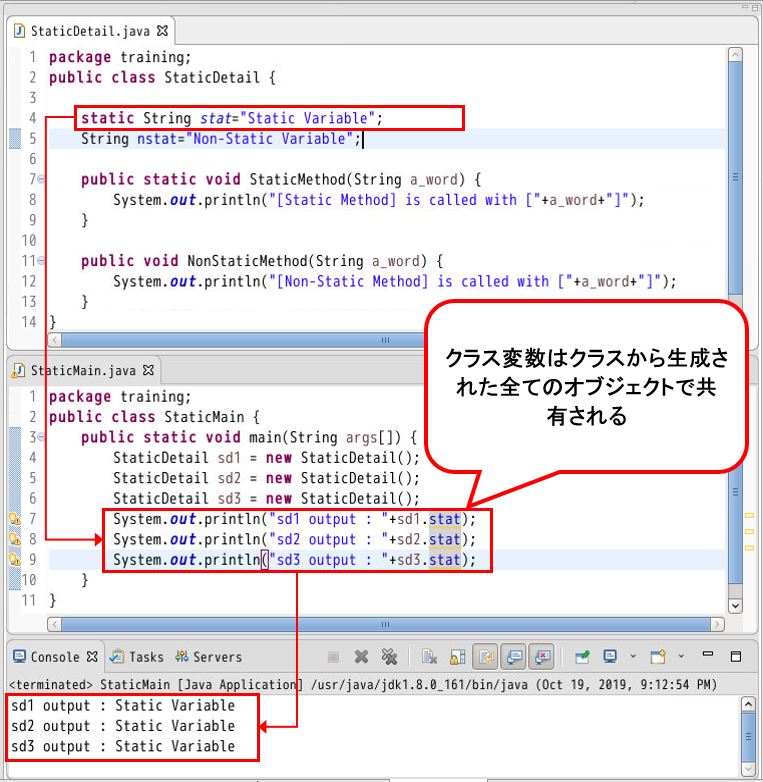763x782 pixels.
Task: Clear the Console output
Action: [429, 657]
